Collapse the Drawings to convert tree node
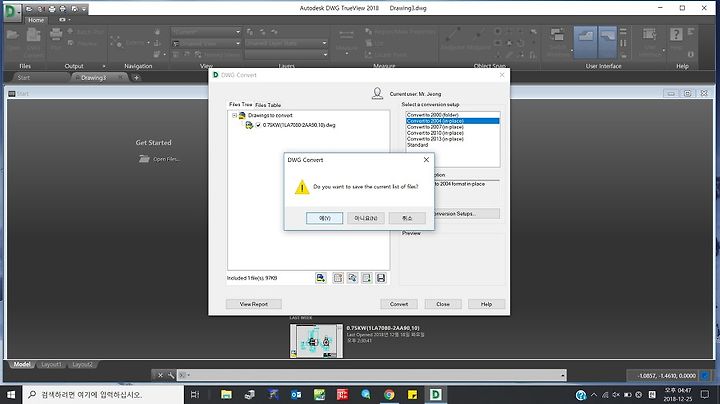The width and height of the screenshot is (720, 404). [x=234, y=116]
